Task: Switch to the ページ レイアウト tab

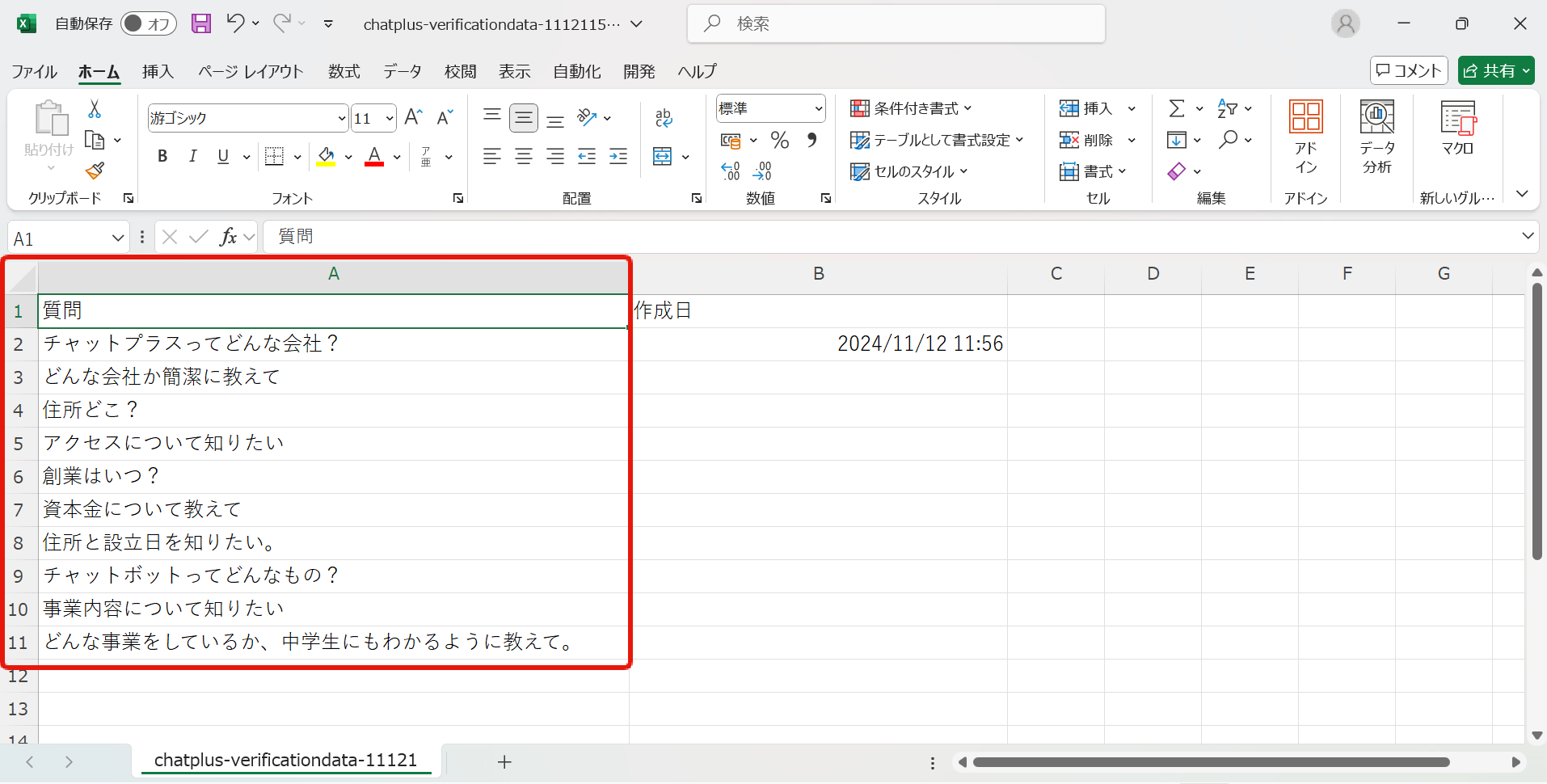Action: pyautogui.click(x=251, y=71)
